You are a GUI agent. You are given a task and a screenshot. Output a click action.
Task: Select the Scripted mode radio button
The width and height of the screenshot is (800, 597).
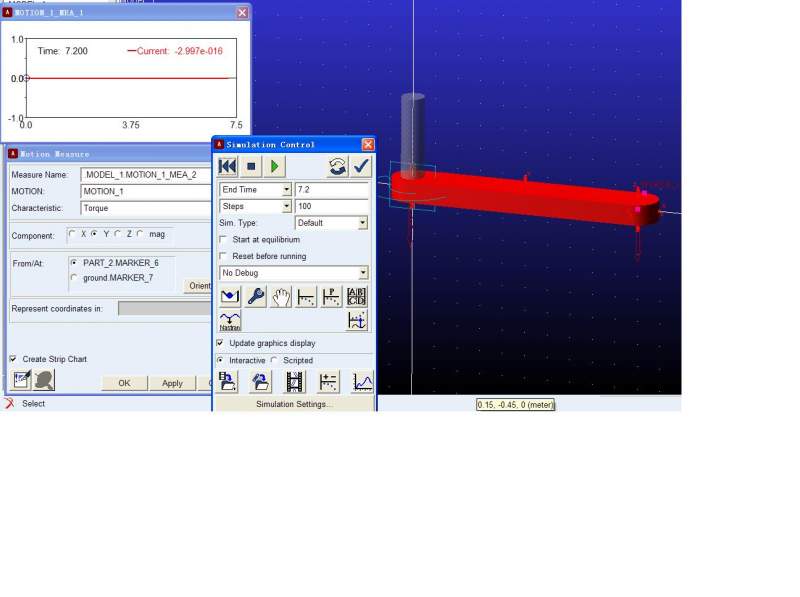pyautogui.click(x=274, y=360)
